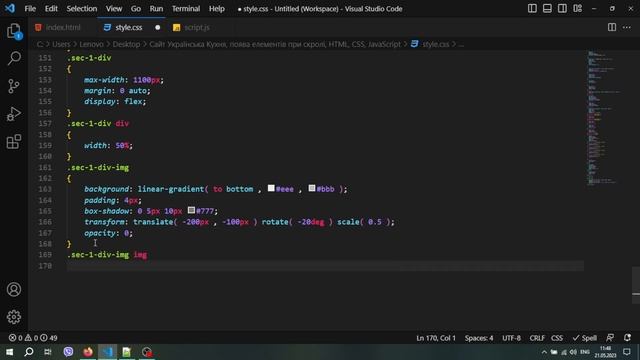The height and width of the screenshot is (360, 640).
Task: Open the Accounts menu icon
Action: pyautogui.click(x=14, y=289)
